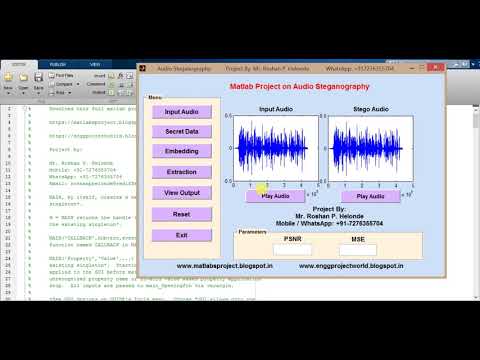This screenshot has width=480, height=360.
Task: Click the Stego Audio waveform plot
Action: tap(371, 148)
